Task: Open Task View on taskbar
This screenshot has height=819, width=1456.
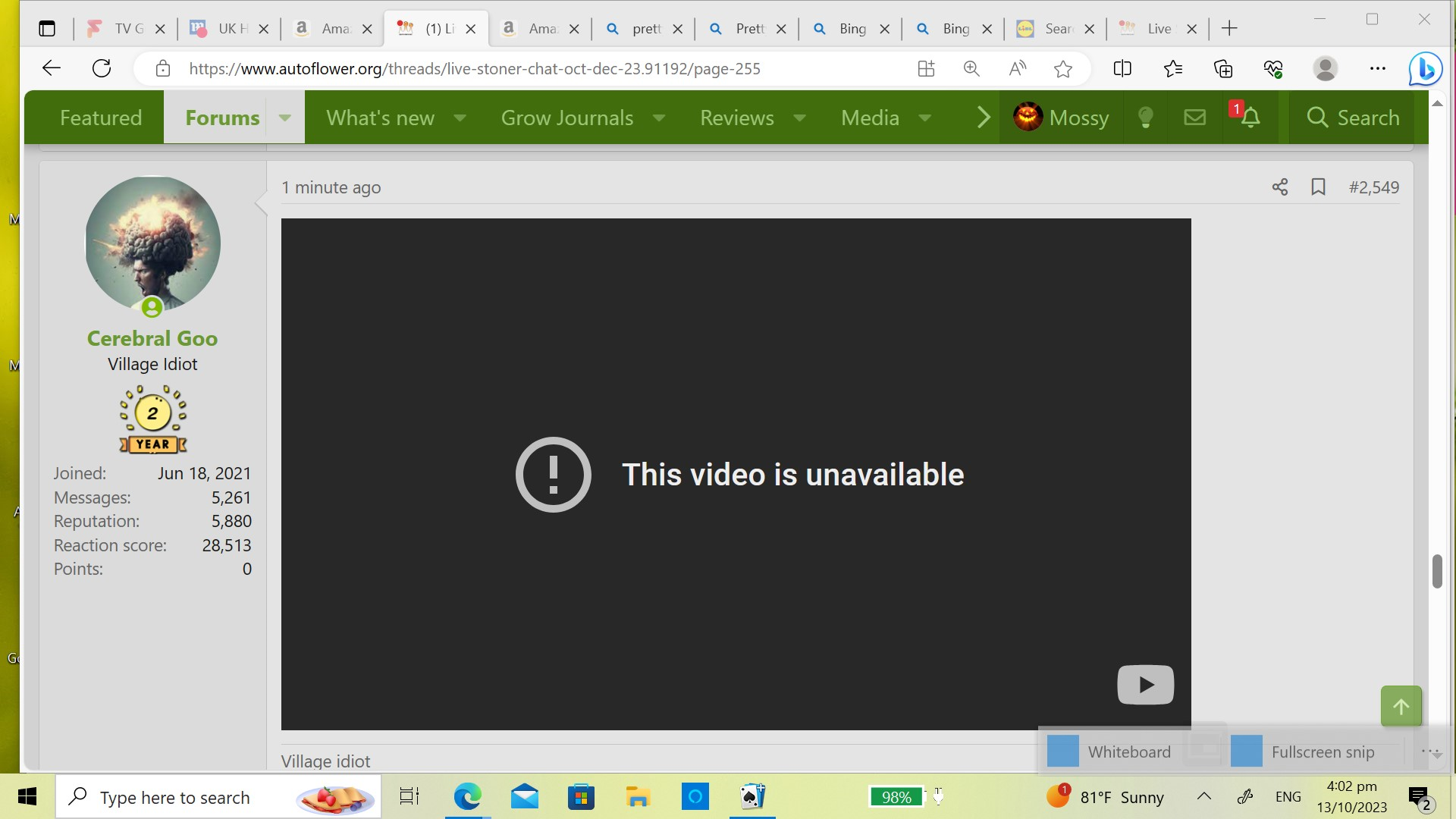Action: (x=409, y=797)
